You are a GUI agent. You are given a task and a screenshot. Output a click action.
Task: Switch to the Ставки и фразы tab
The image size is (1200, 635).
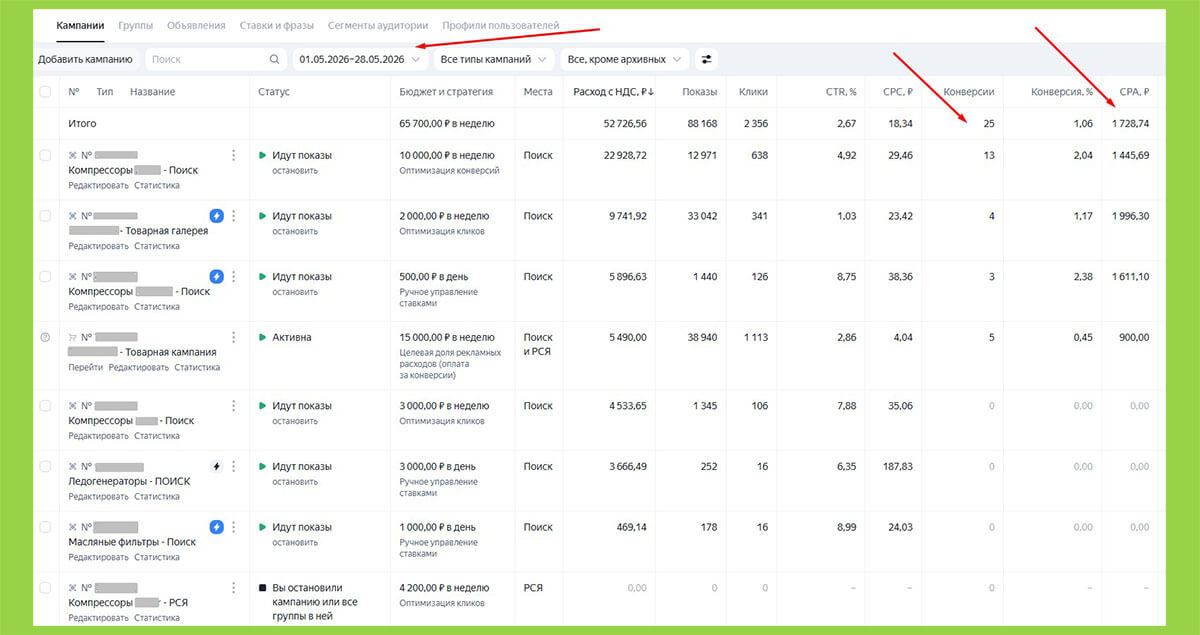click(x=277, y=25)
